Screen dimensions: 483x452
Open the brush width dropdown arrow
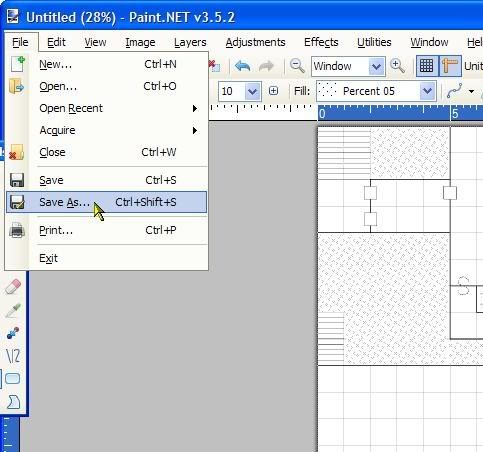252,91
